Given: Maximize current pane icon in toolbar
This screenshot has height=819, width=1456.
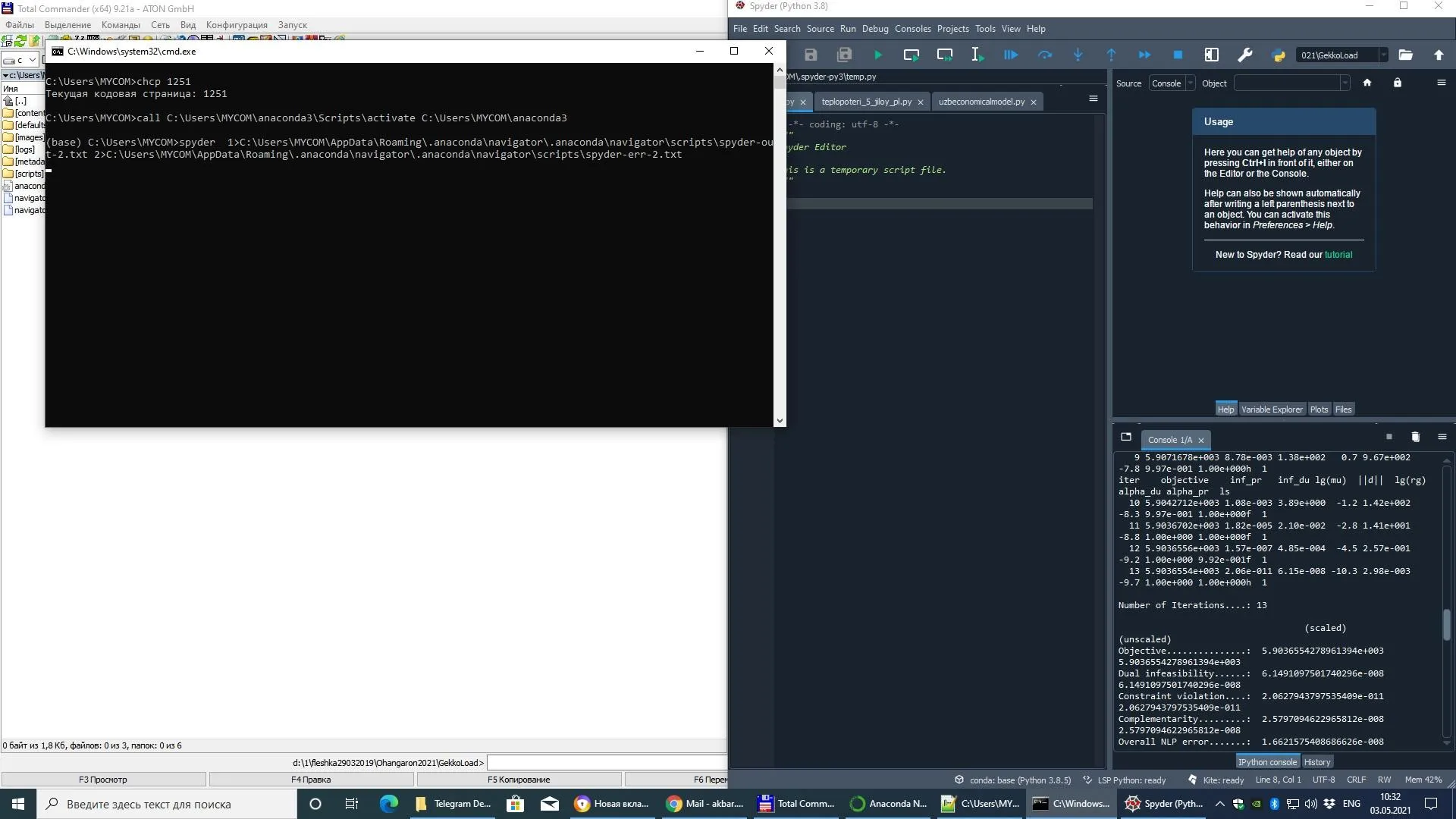Looking at the screenshot, I should [1211, 55].
